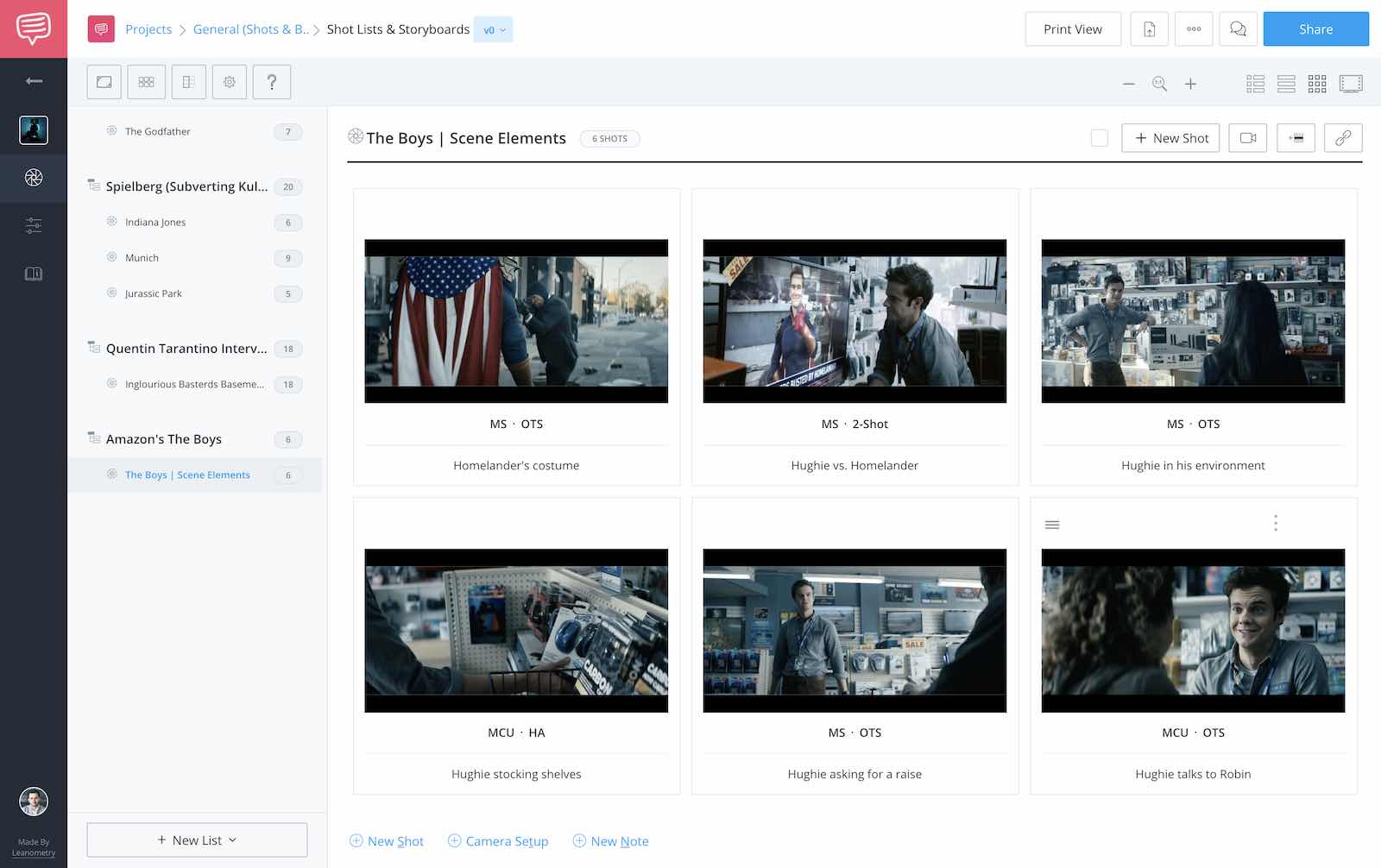1381x868 pixels.
Task: Collapse Spielberg (Subverting Kul... group
Action: tap(94, 186)
